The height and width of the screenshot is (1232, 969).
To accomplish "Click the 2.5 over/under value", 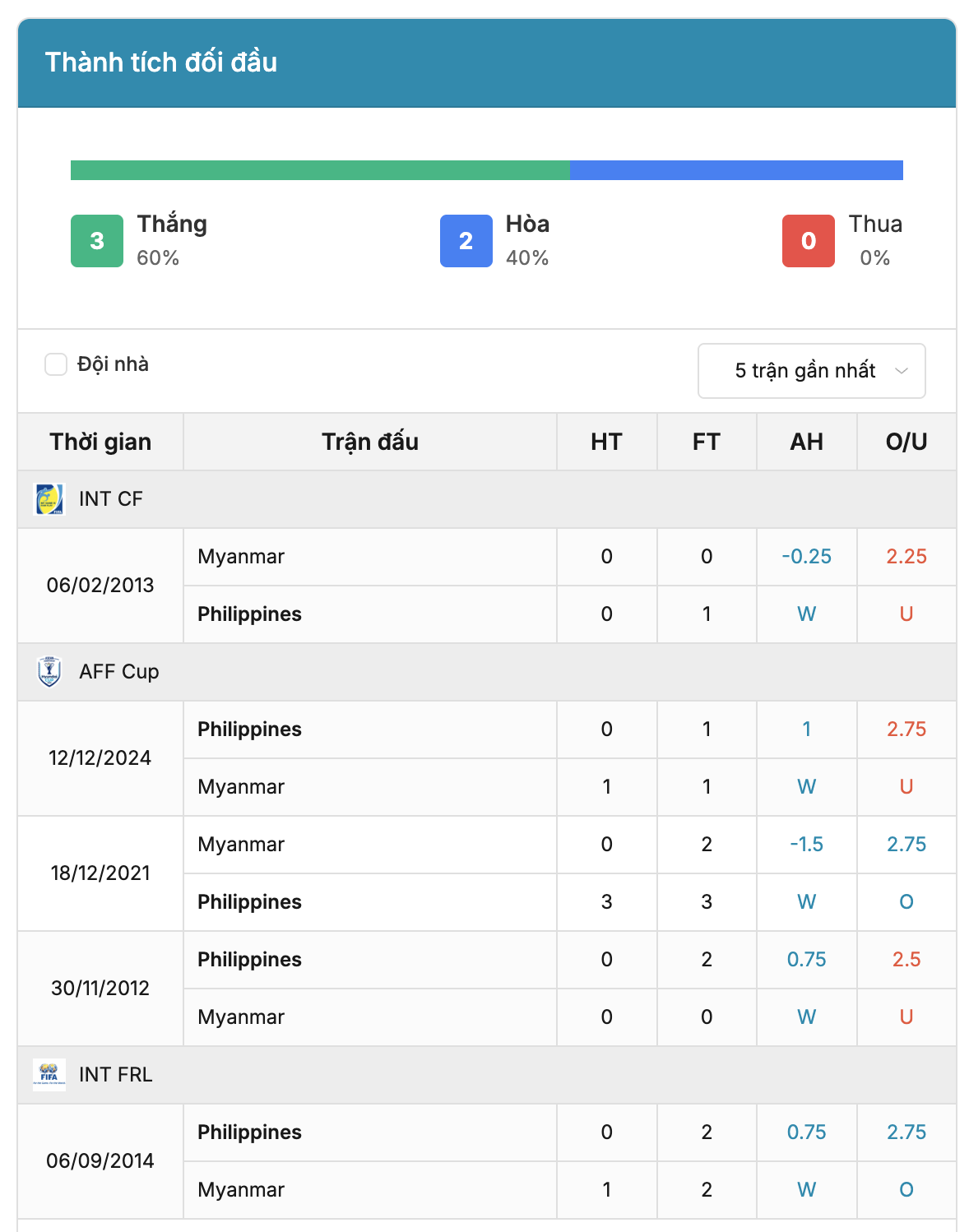I will click(906, 960).
